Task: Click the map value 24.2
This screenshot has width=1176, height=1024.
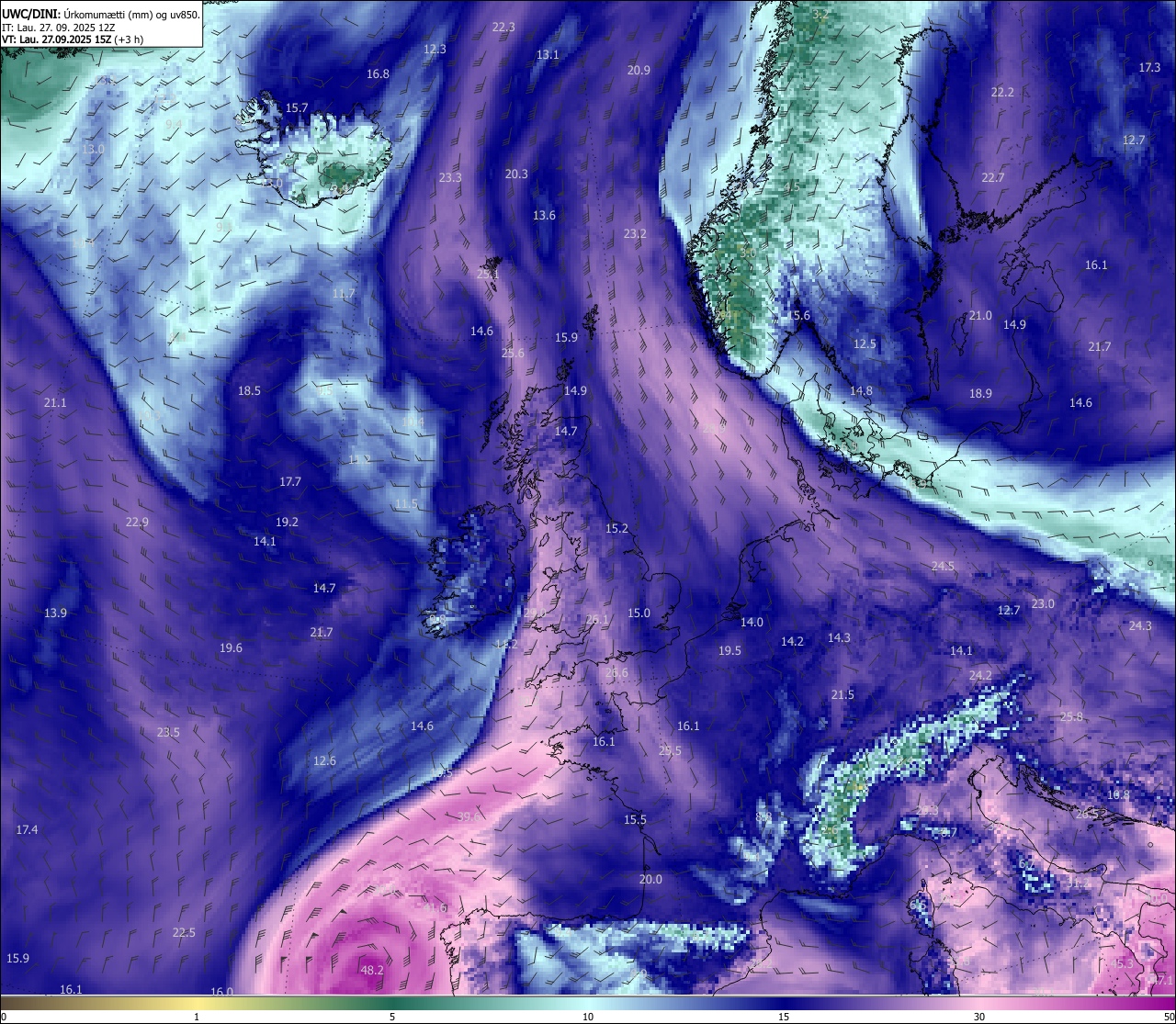Action: tap(980, 676)
